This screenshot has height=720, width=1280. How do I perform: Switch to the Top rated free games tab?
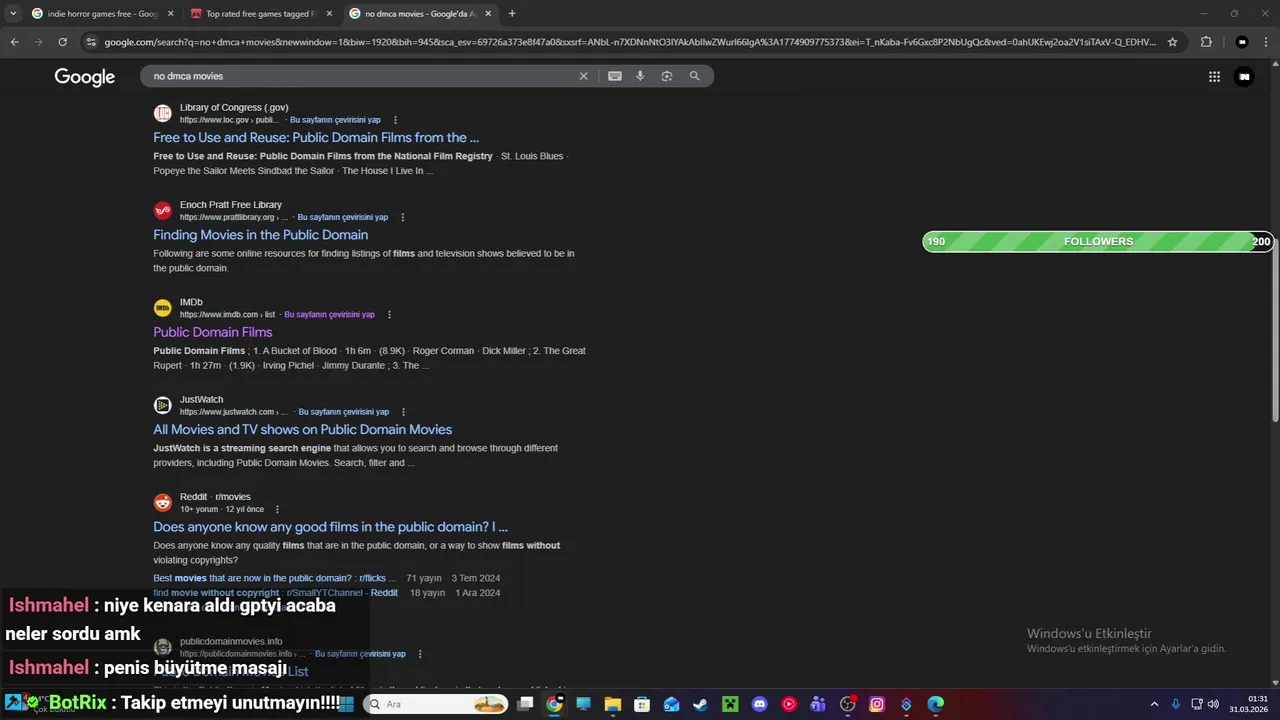click(261, 14)
